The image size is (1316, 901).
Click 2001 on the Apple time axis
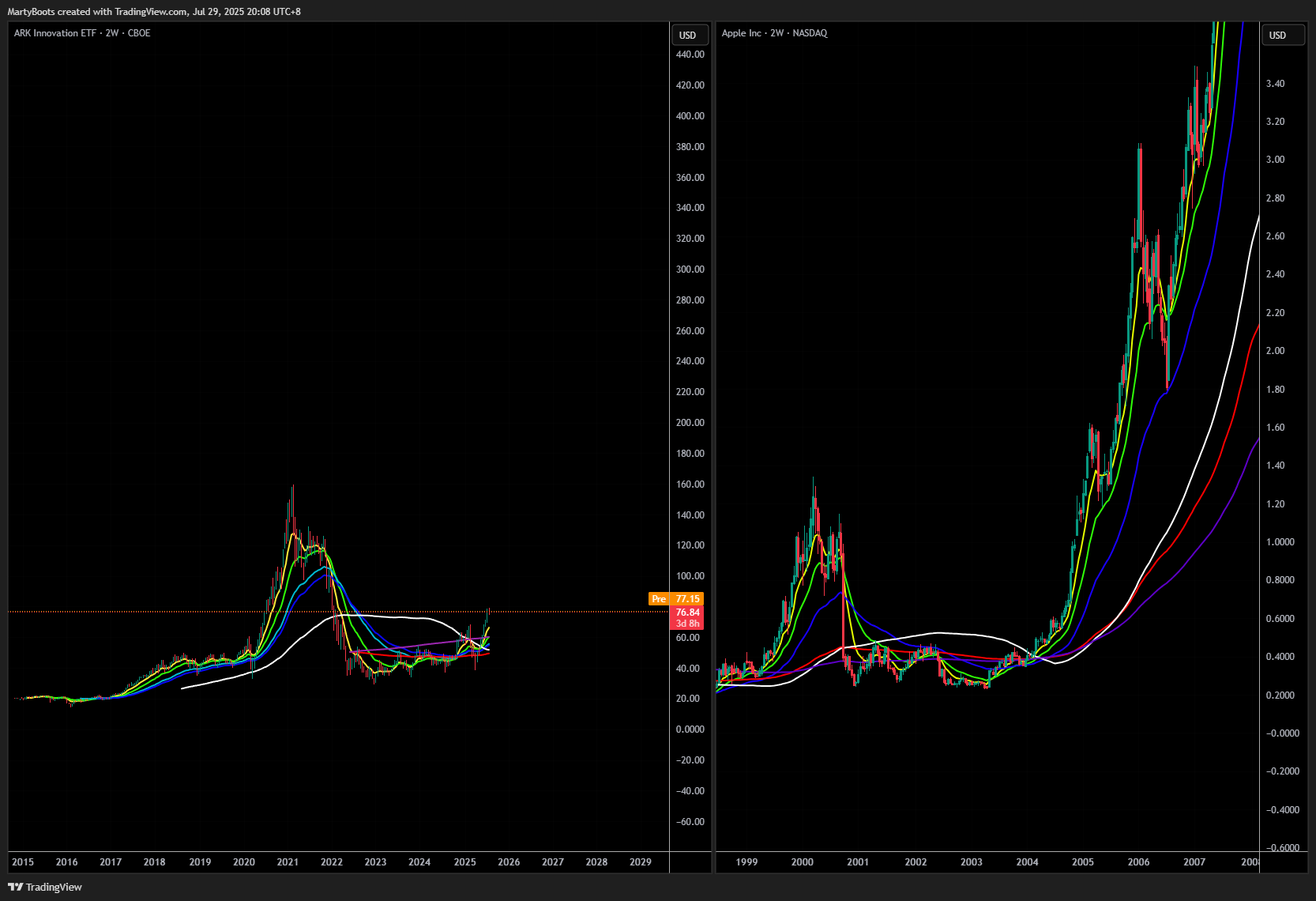(858, 862)
